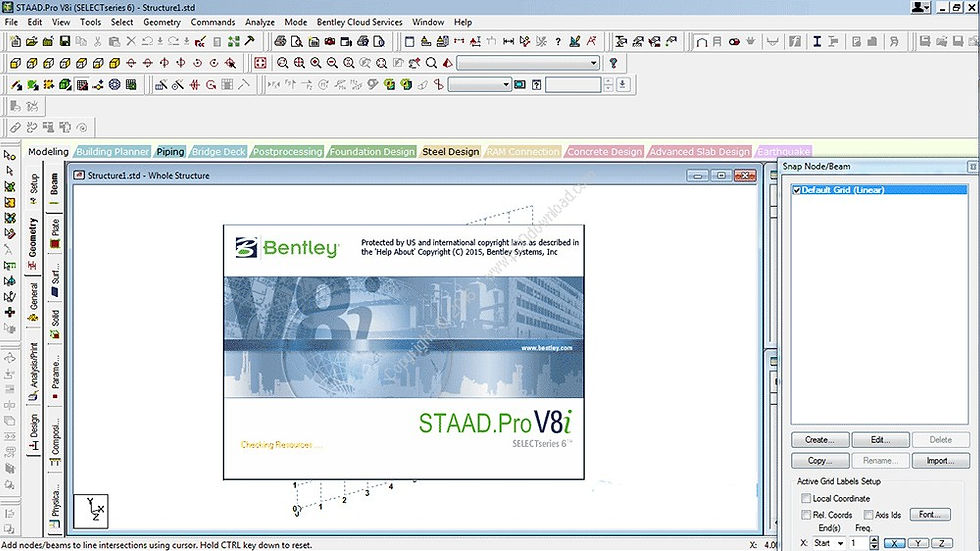This screenshot has width=980, height=551.
Task: Click the XYZ axis orientation box in viewport
Action: [91, 511]
